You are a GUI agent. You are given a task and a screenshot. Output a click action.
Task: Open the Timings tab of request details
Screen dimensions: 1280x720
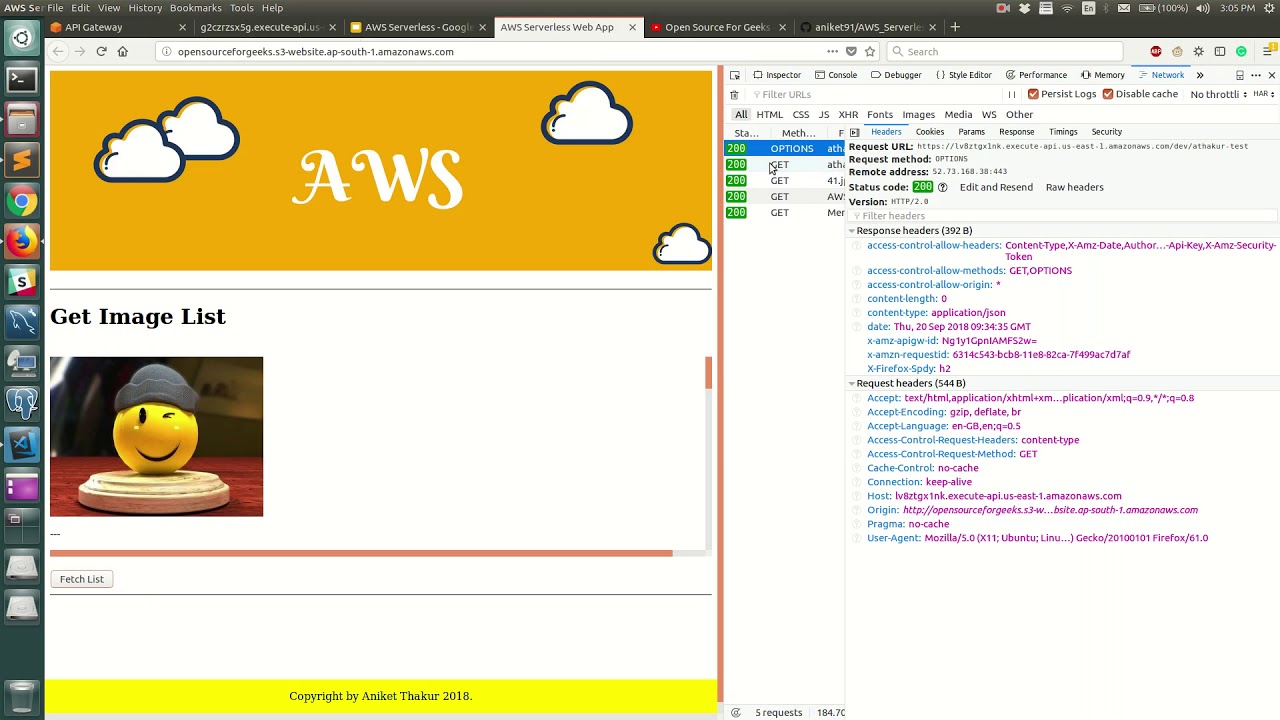tap(1063, 132)
